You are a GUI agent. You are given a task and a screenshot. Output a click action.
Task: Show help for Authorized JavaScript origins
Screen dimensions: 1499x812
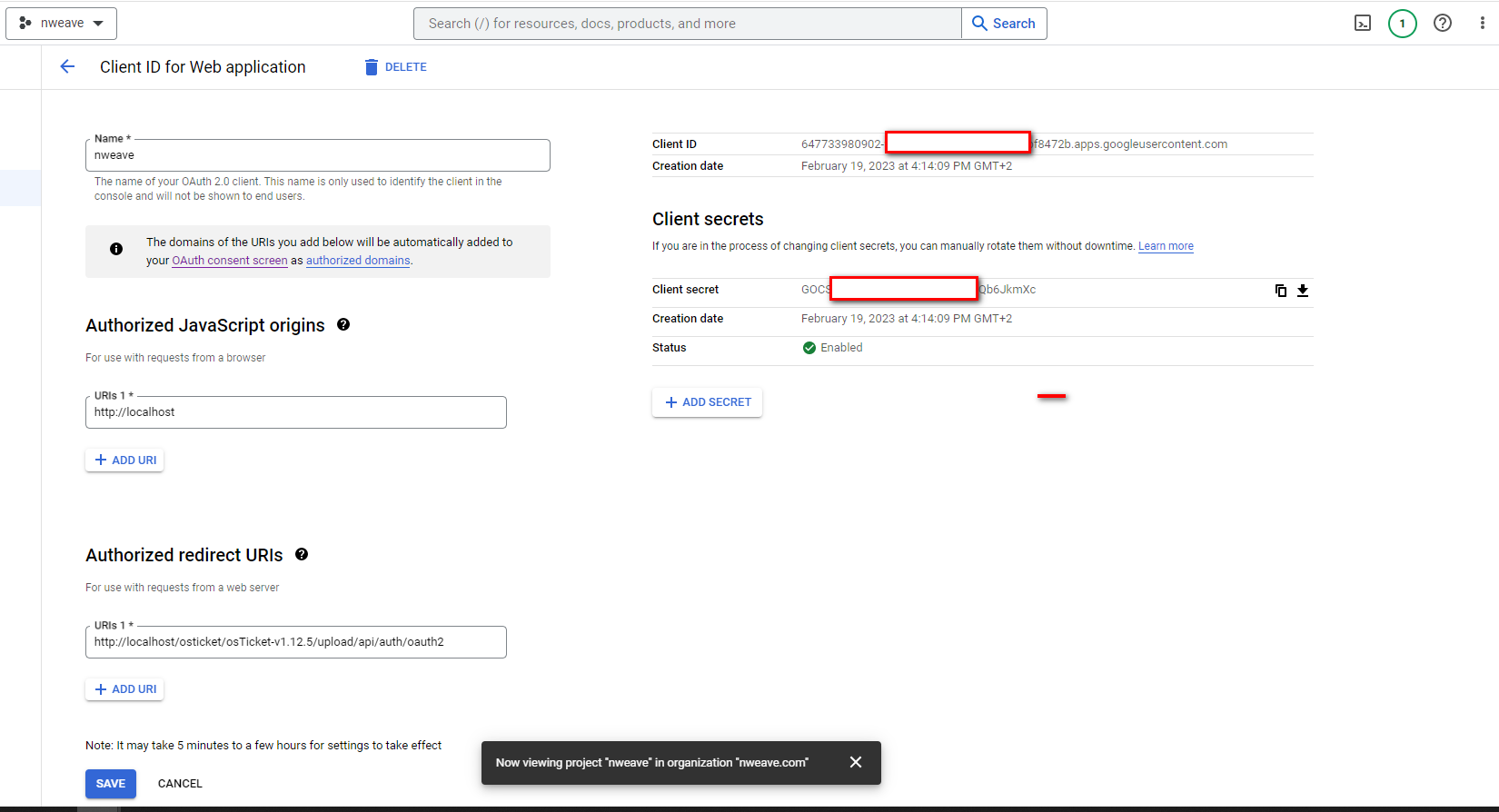343,324
